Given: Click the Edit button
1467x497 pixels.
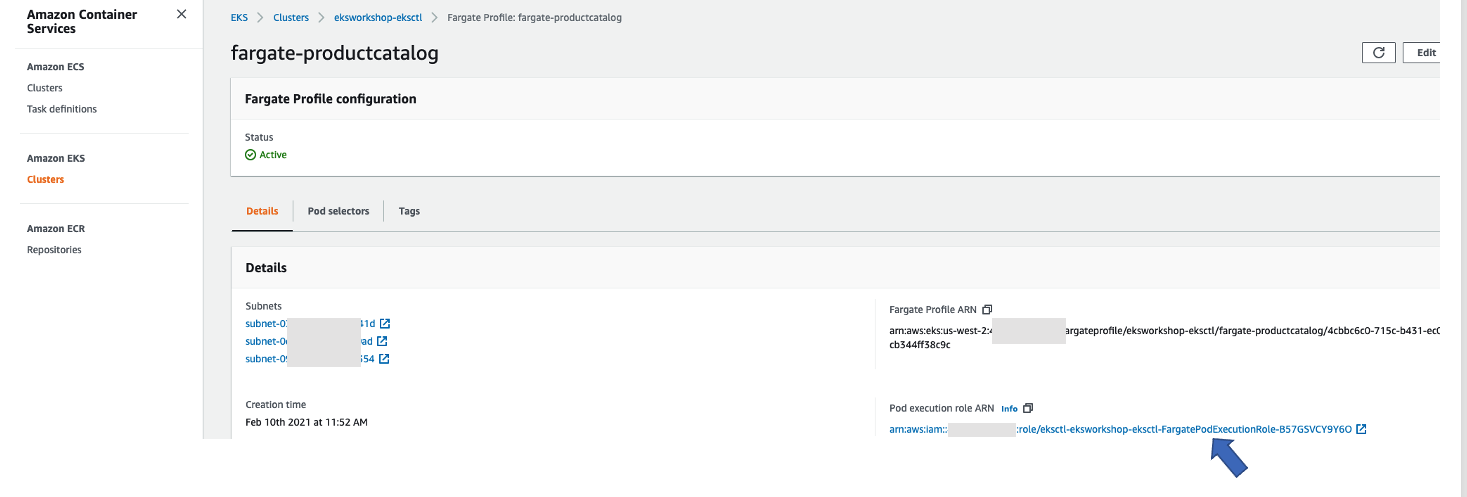Looking at the screenshot, I should coord(1423,53).
